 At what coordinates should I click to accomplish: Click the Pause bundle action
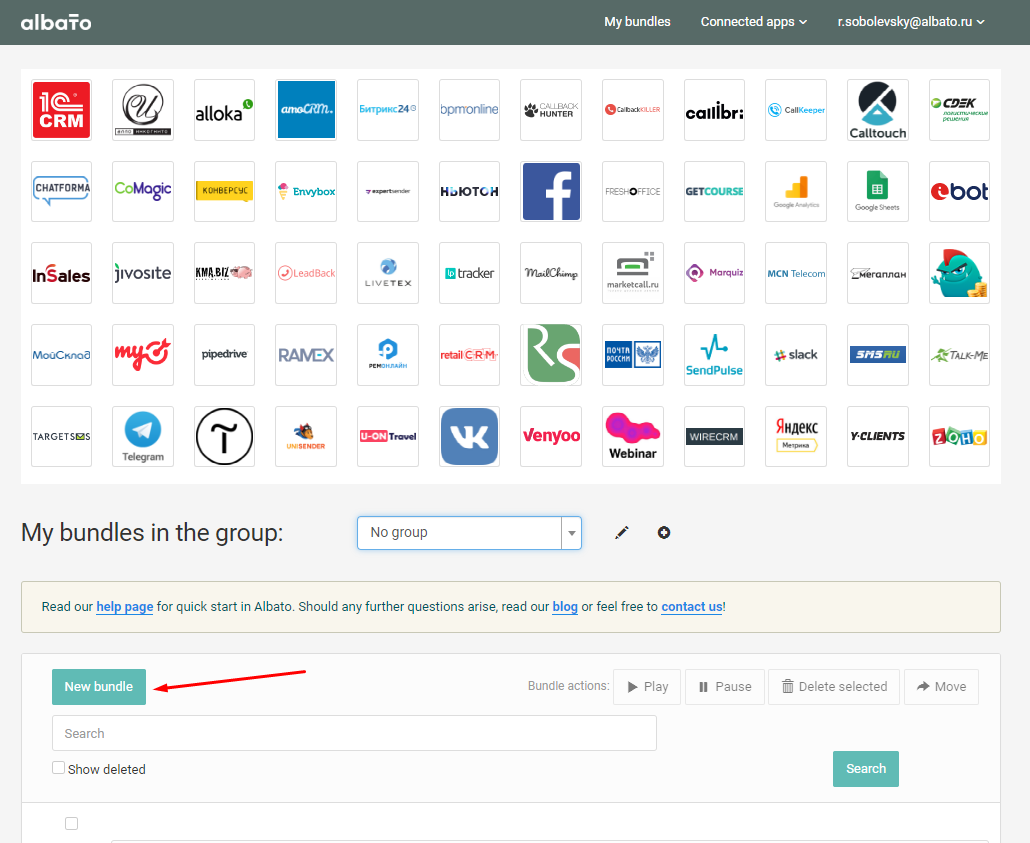coord(725,687)
